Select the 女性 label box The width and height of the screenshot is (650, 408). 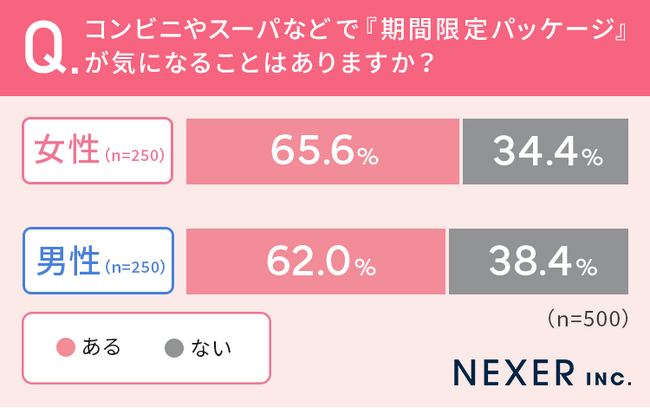97,152
